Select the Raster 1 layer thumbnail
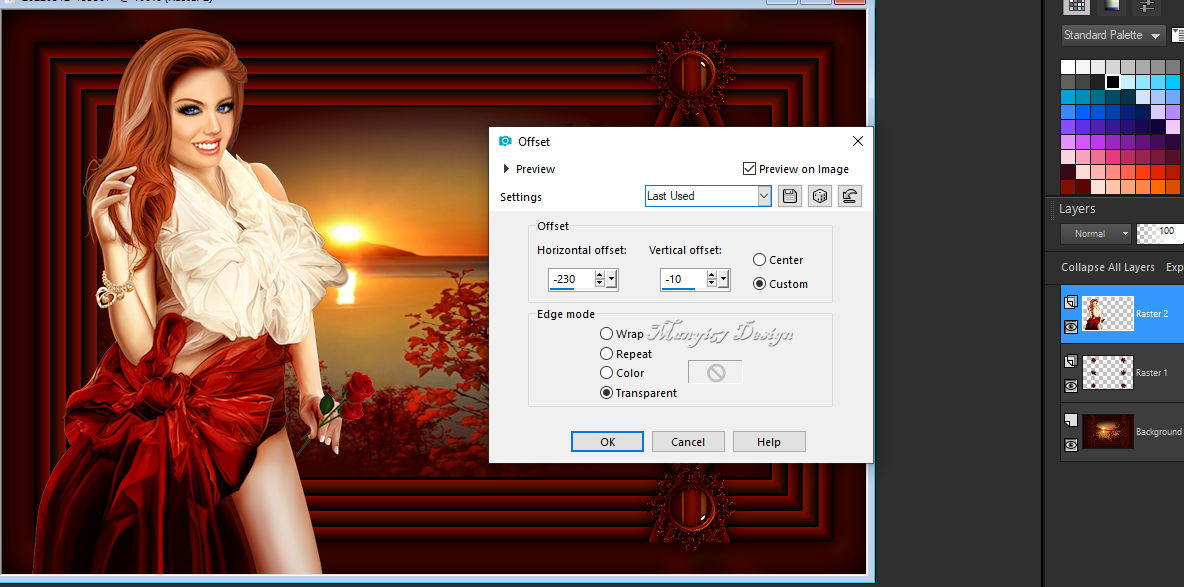The width and height of the screenshot is (1184, 587). 1108,372
